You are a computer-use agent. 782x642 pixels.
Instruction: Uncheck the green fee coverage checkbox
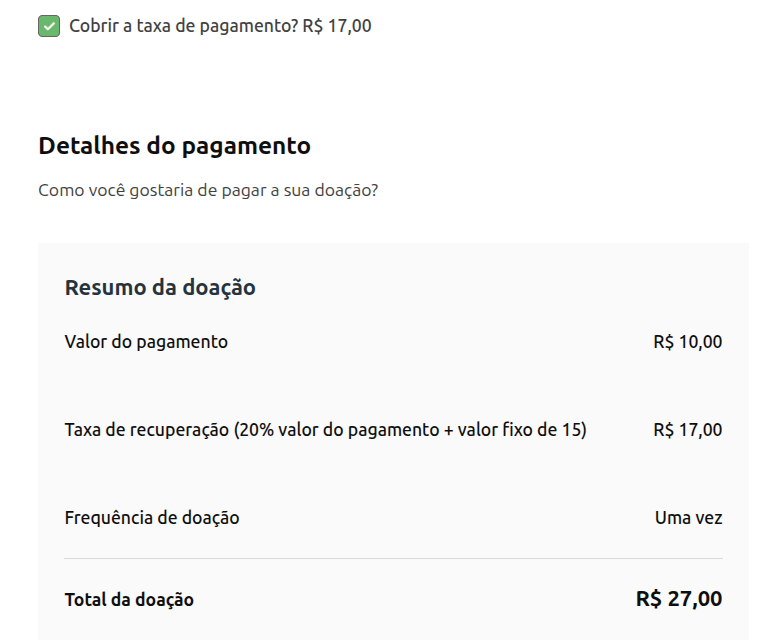[x=49, y=26]
